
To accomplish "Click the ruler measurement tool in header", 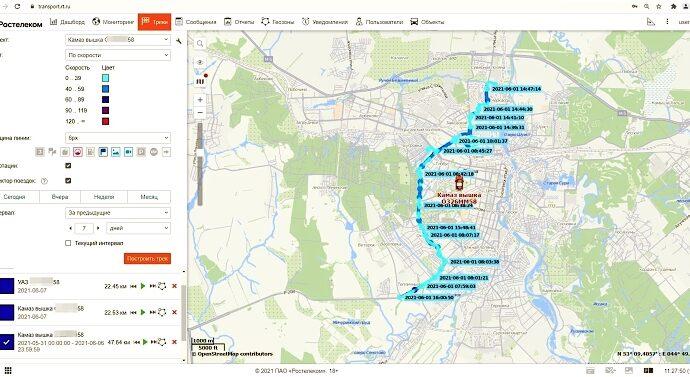I will coord(651,22).
